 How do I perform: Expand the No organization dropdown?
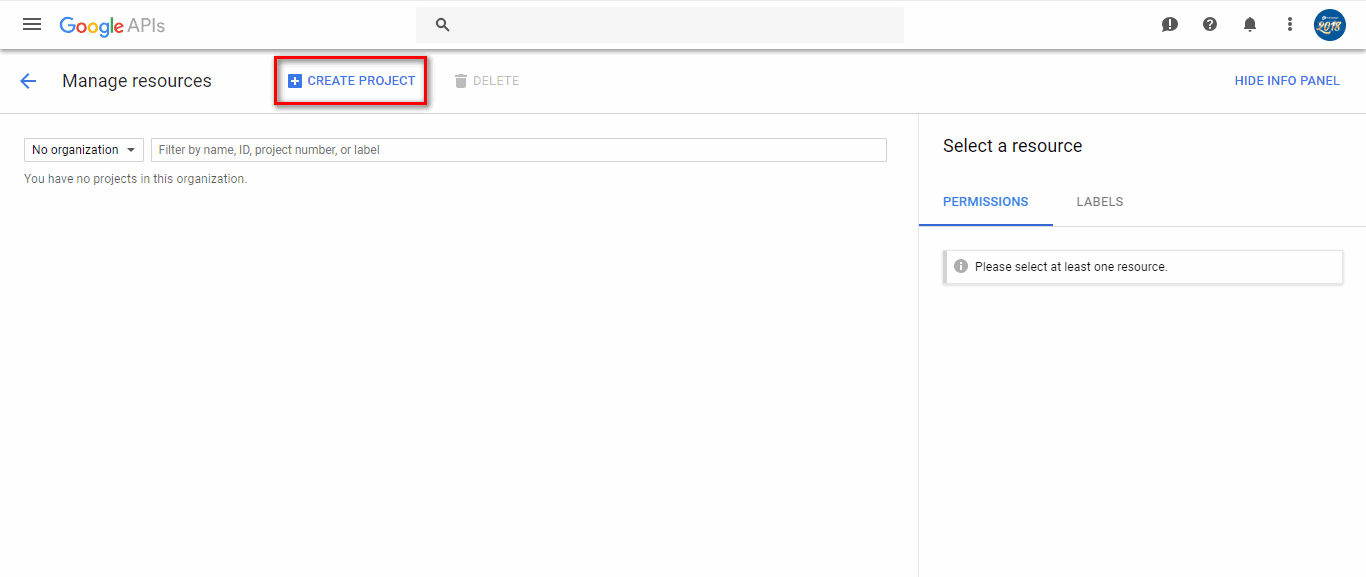point(84,150)
